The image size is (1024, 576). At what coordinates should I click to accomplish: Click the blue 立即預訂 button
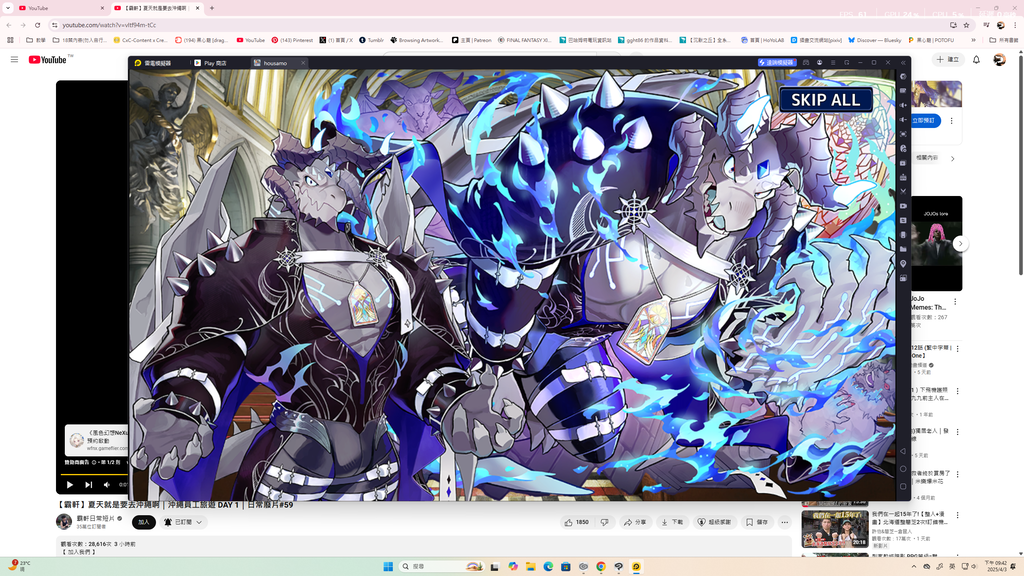click(x=925, y=121)
